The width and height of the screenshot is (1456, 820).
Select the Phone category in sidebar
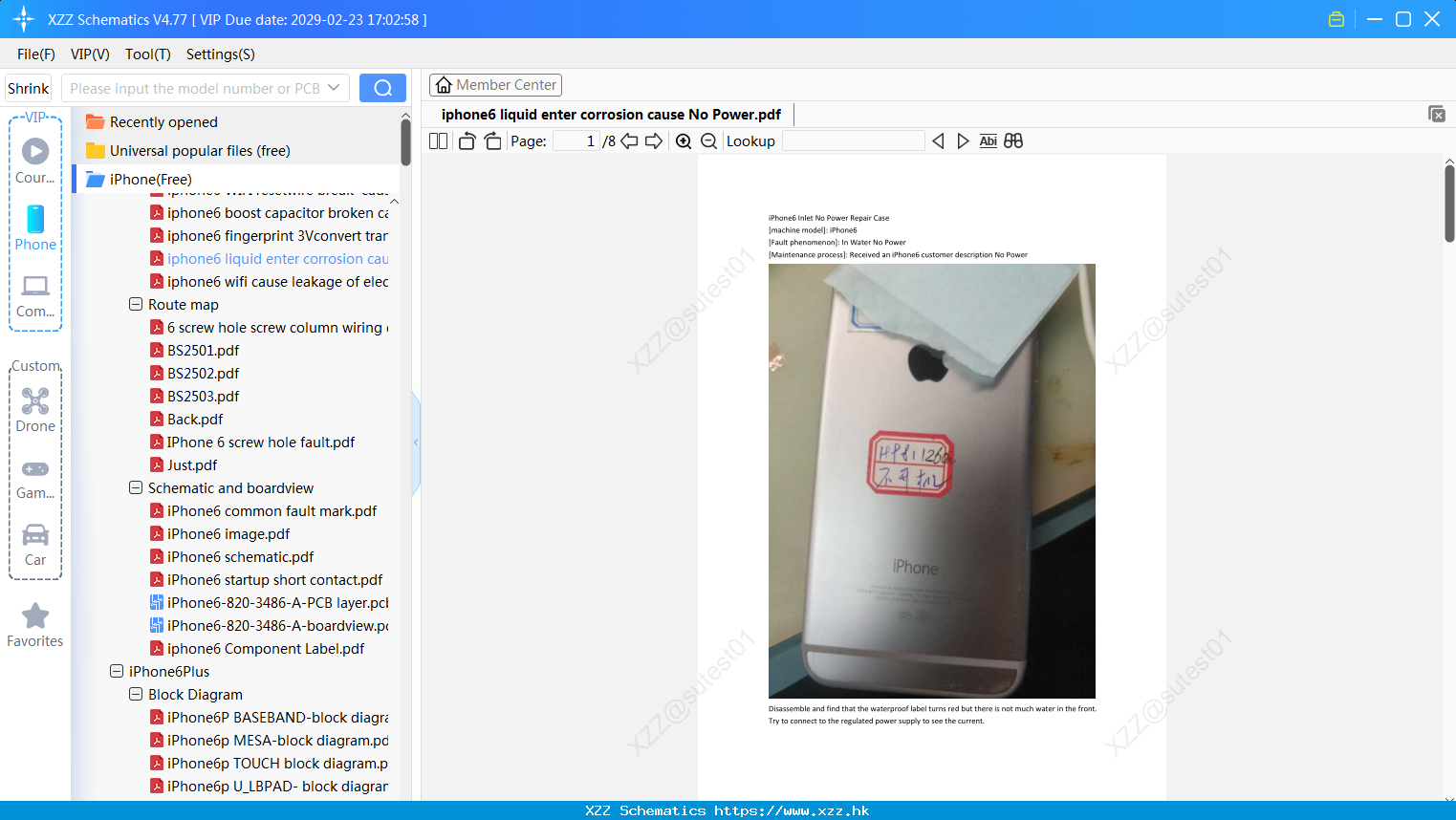coord(35,227)
